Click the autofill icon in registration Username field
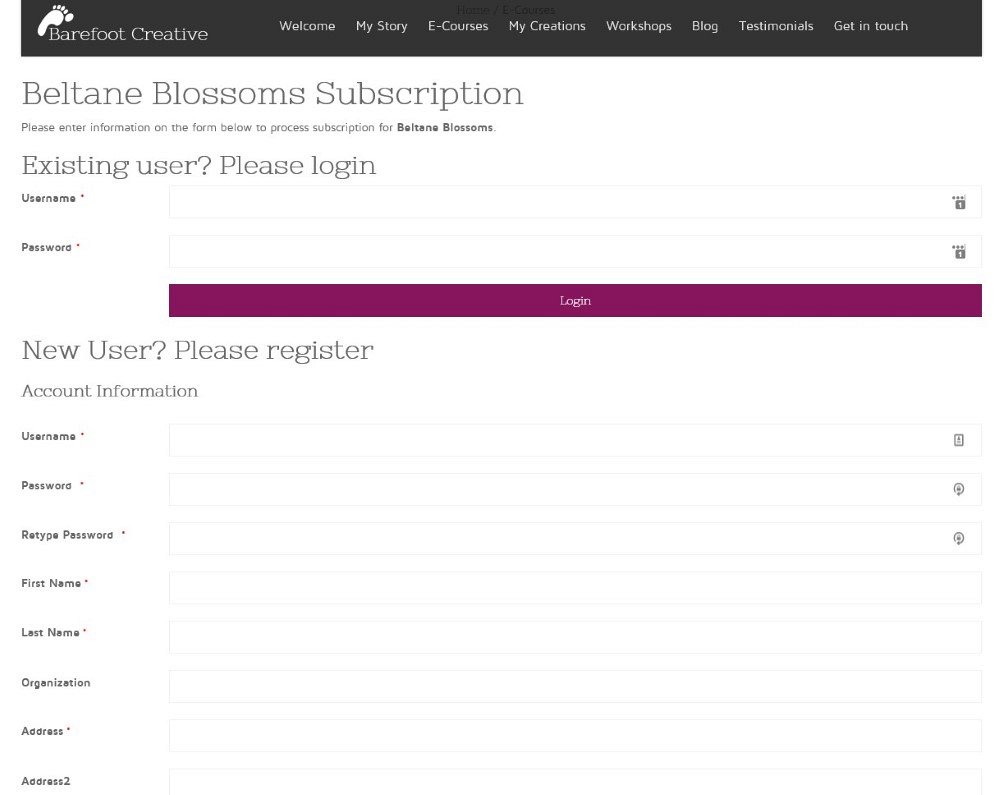The width and height of the screenshot is (1000, 795). (959, 439)
